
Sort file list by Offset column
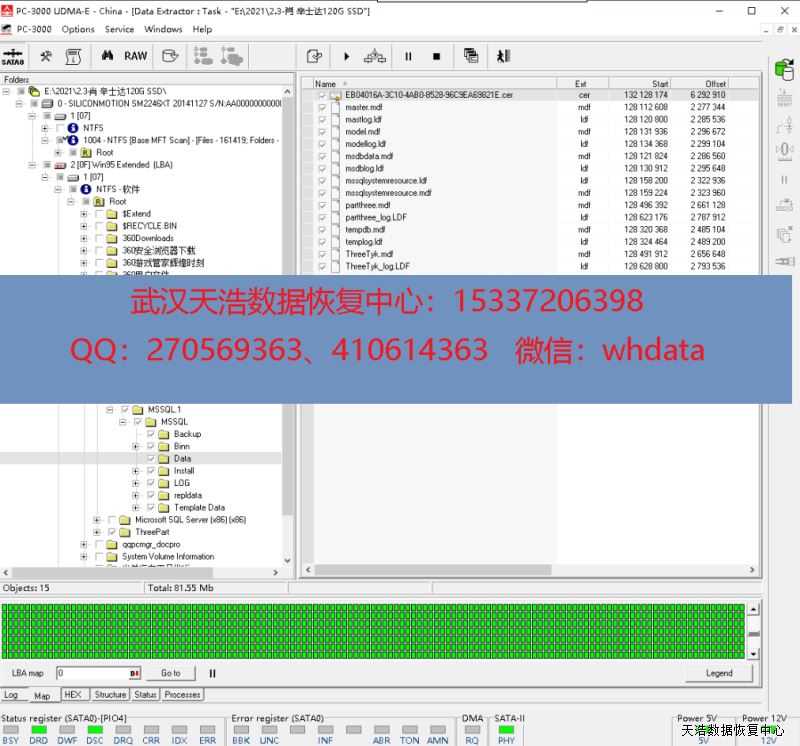click(699, 83)
